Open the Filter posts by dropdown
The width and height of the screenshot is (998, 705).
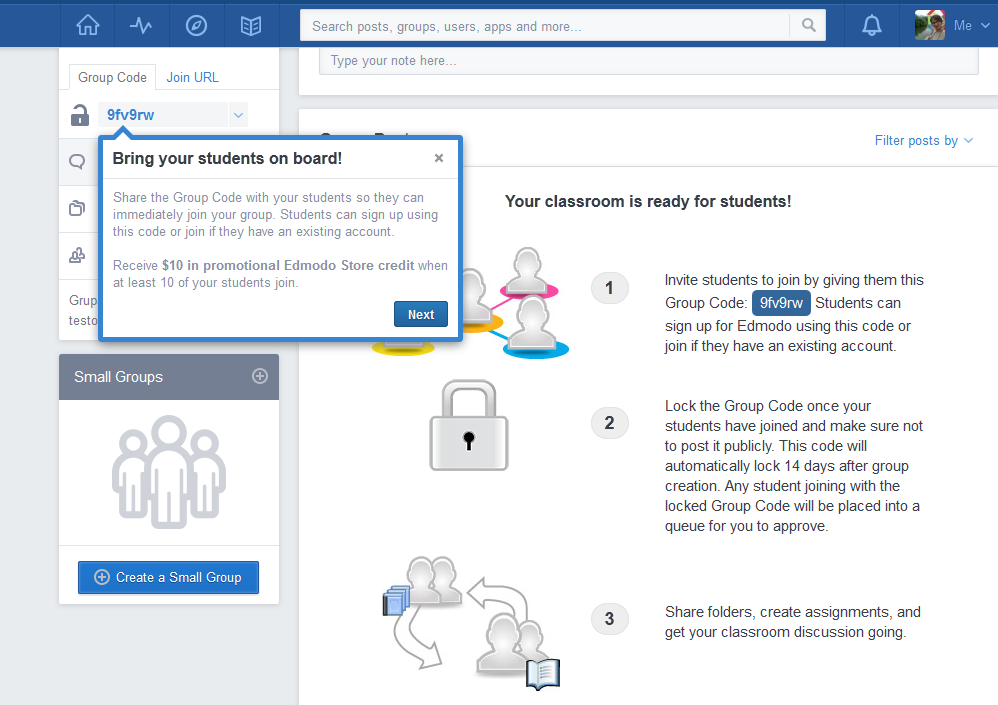924,141
